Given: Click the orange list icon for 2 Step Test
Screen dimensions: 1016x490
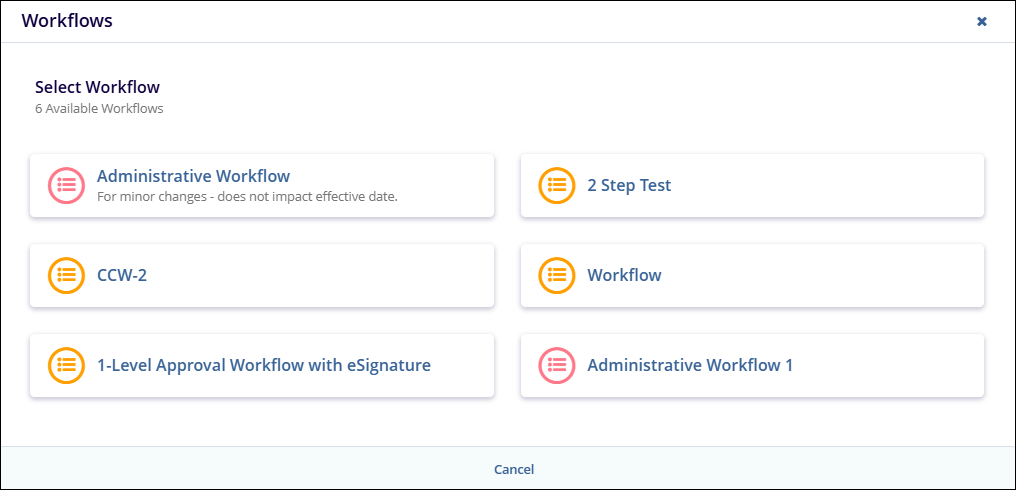Looking at the screenshot, I should point(557,185).
